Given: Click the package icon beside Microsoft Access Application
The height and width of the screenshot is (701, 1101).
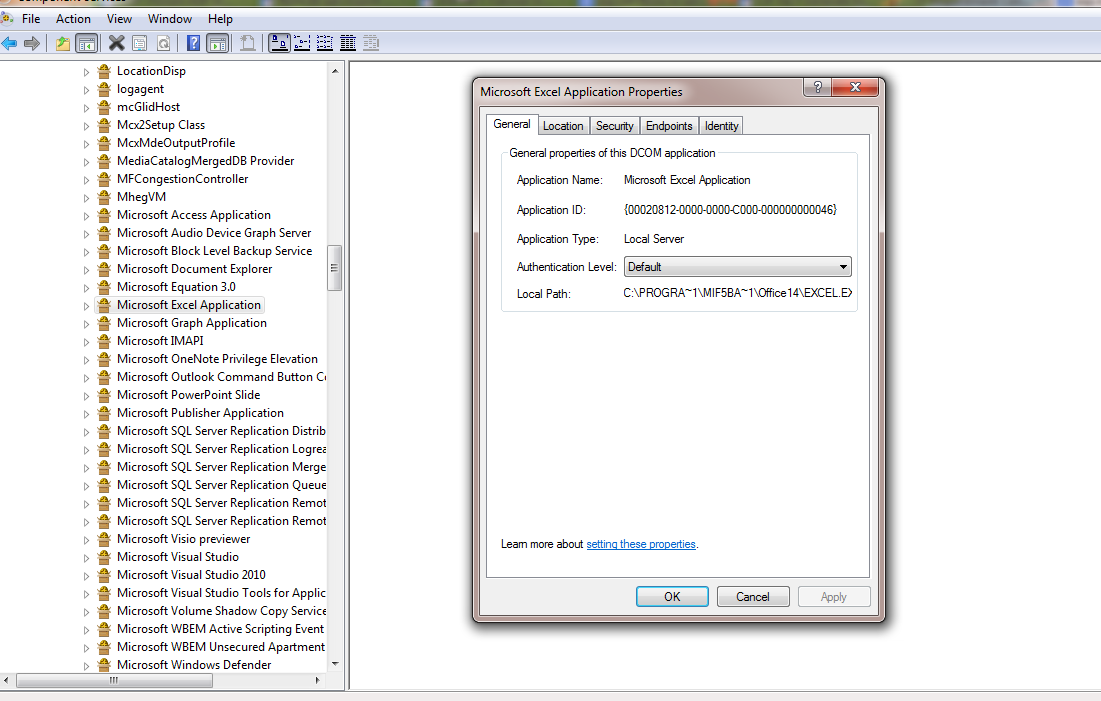Looking at the screenshot, I should [x=105, y=215].
